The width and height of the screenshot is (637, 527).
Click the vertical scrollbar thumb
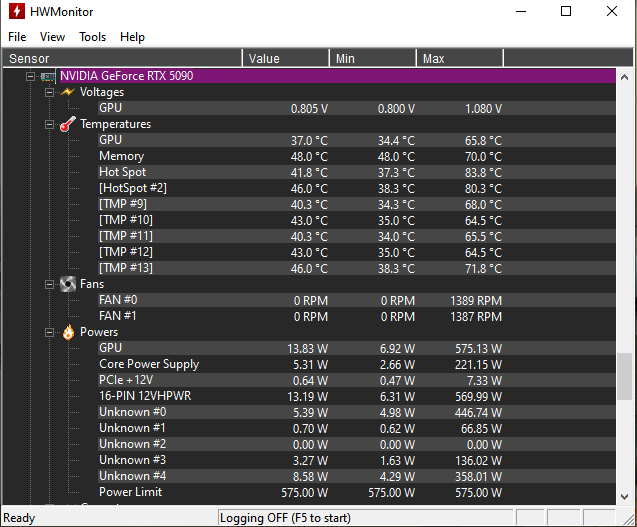624,377
